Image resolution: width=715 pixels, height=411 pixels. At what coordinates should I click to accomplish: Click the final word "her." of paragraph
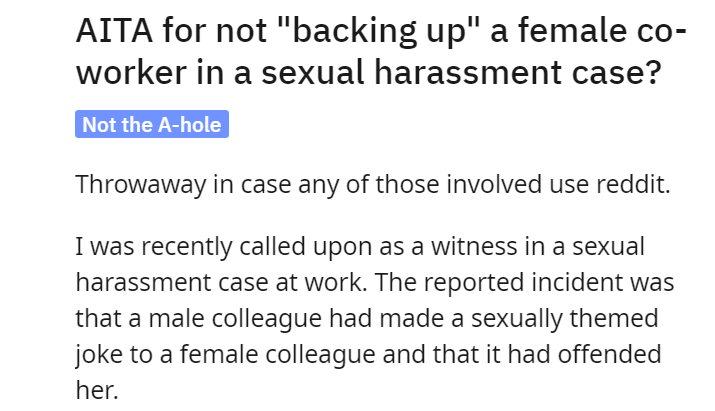[x=97, y=390]
